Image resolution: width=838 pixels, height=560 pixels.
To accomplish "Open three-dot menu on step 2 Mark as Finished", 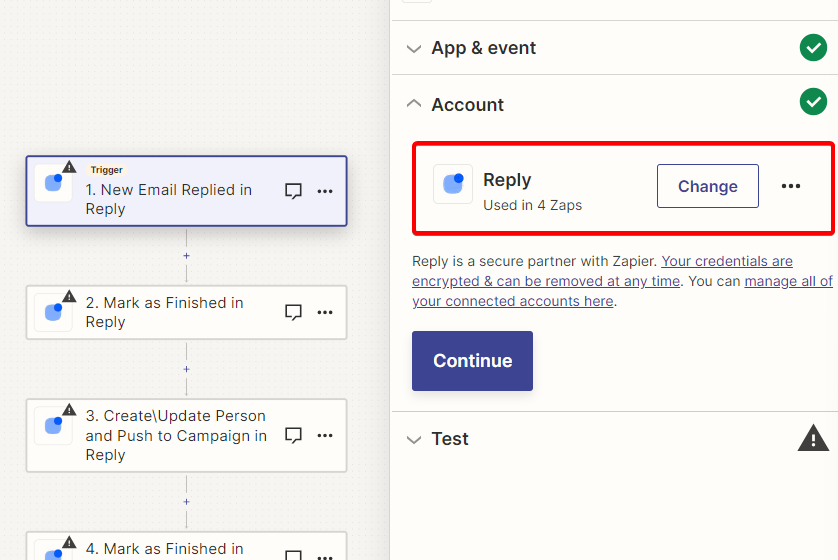I will coord(325,312).
